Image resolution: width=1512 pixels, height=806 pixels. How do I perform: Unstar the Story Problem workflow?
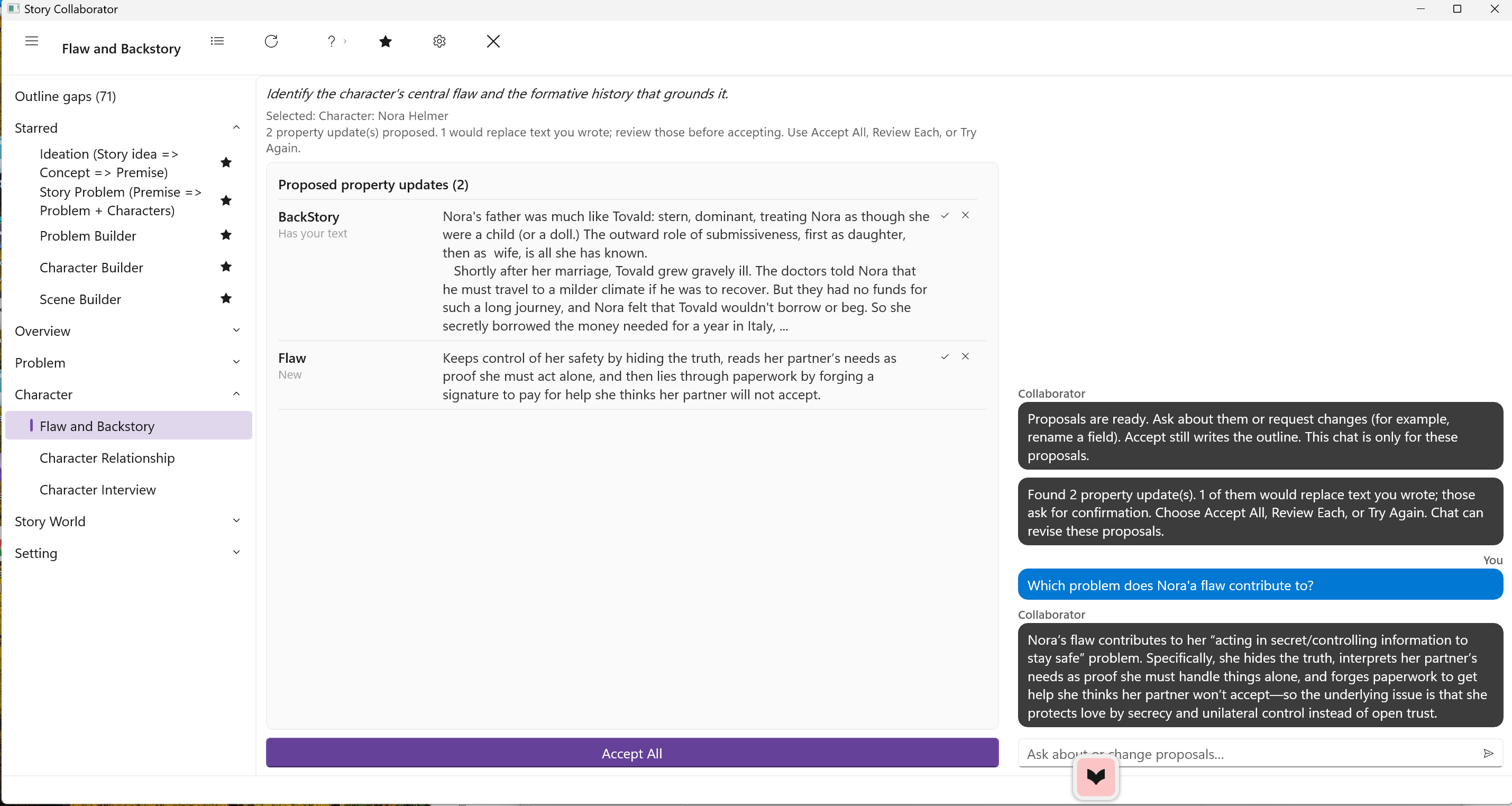click(226, 201)
